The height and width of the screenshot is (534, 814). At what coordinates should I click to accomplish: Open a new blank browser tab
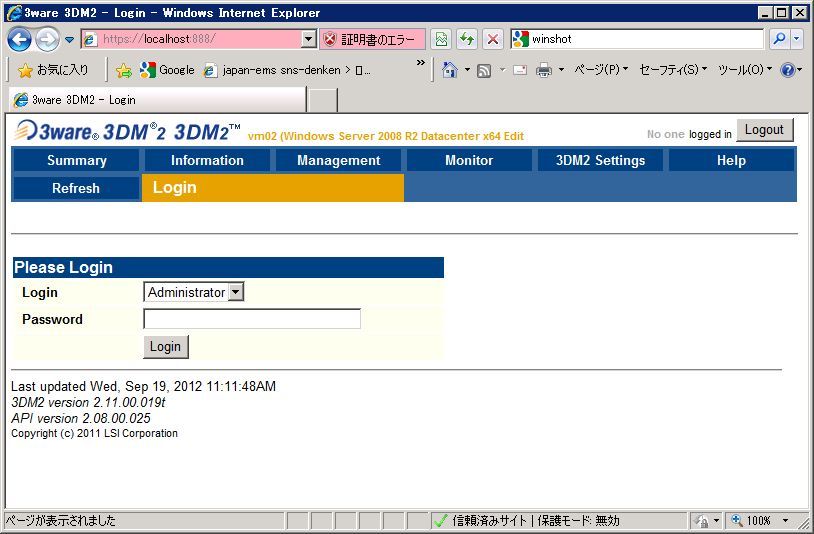322,100
